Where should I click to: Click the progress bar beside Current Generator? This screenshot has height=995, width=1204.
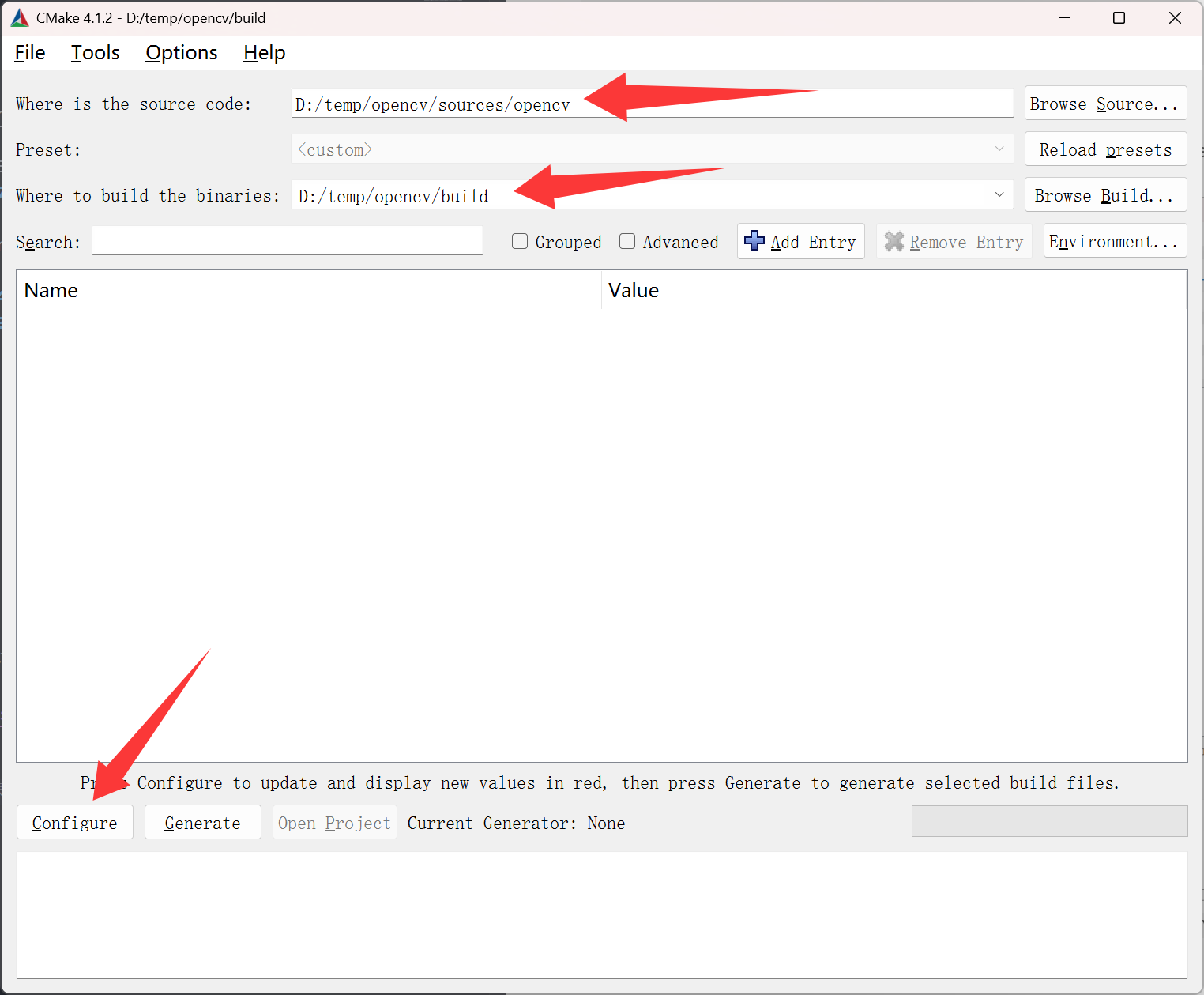click(1048, 821)
